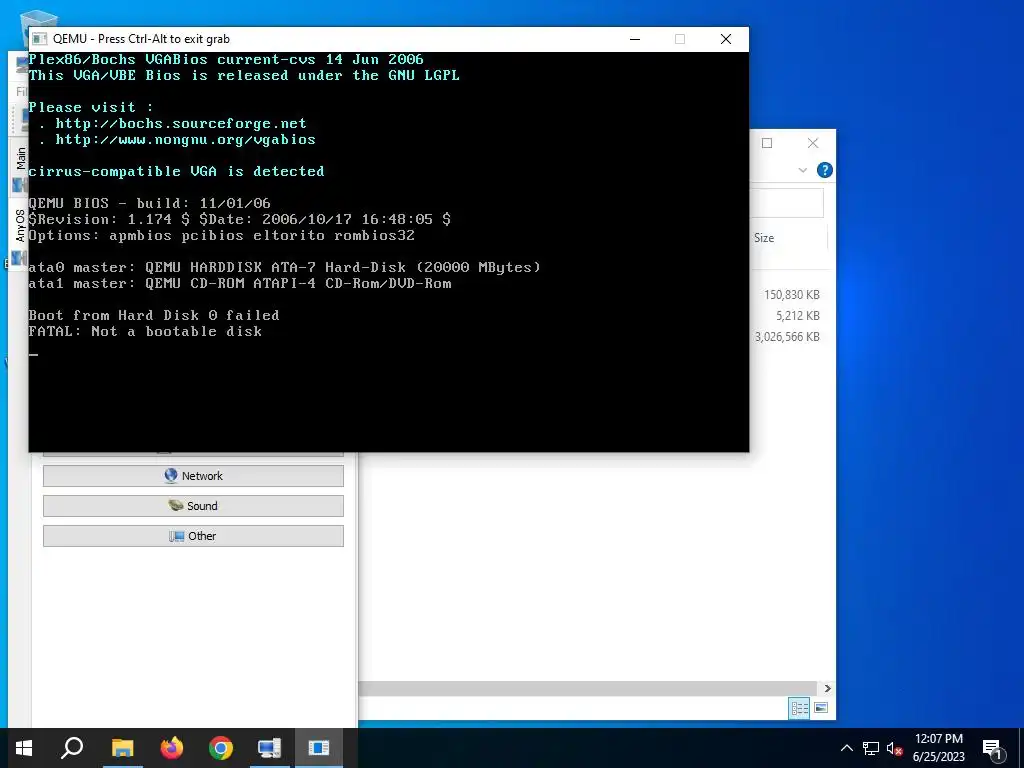Launch Firefox from the taskbar
This screenshot has height=768, width=1024.
click(172, 748)
